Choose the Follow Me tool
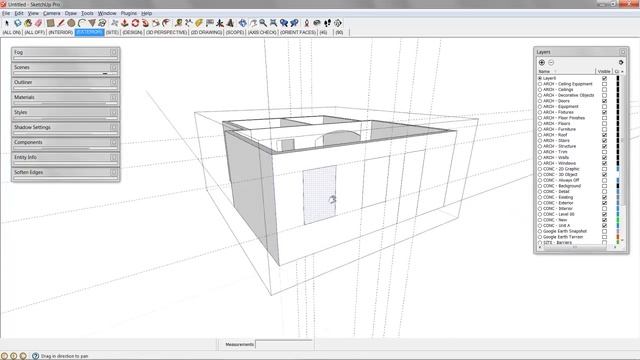The height and width of the screenshot is (360, 640). 145,23
